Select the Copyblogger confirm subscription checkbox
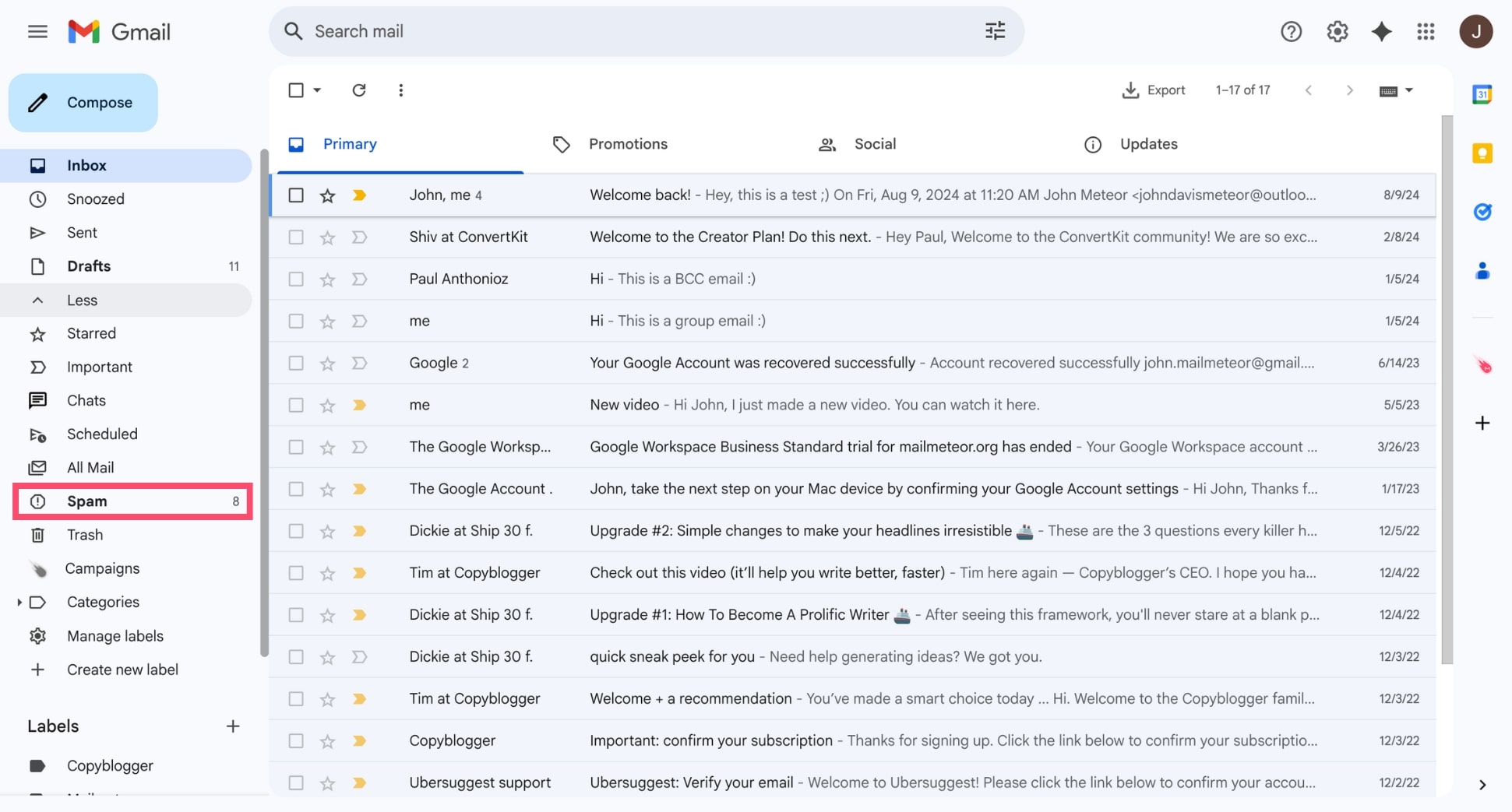 coord(296,741)
